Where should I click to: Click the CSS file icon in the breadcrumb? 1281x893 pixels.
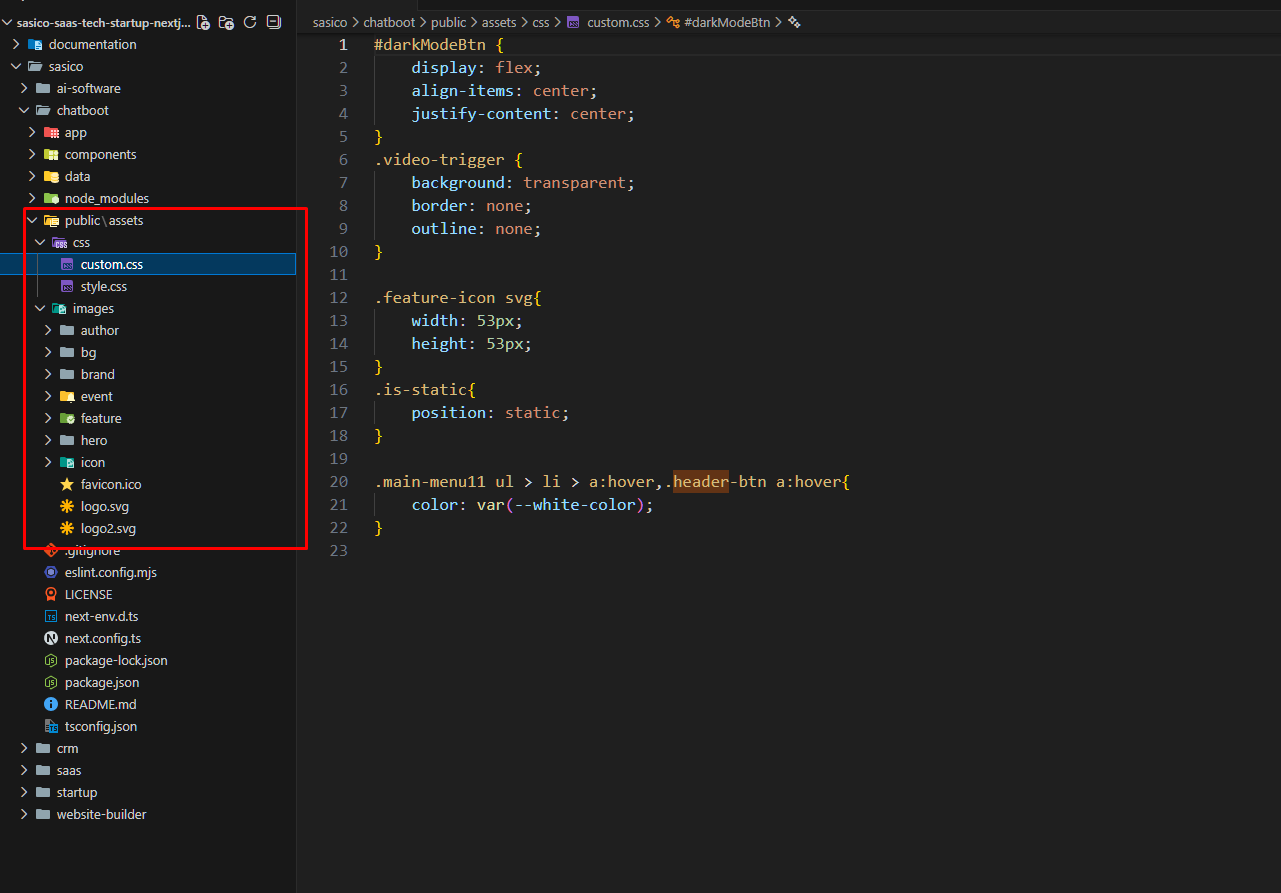point(574,22)
